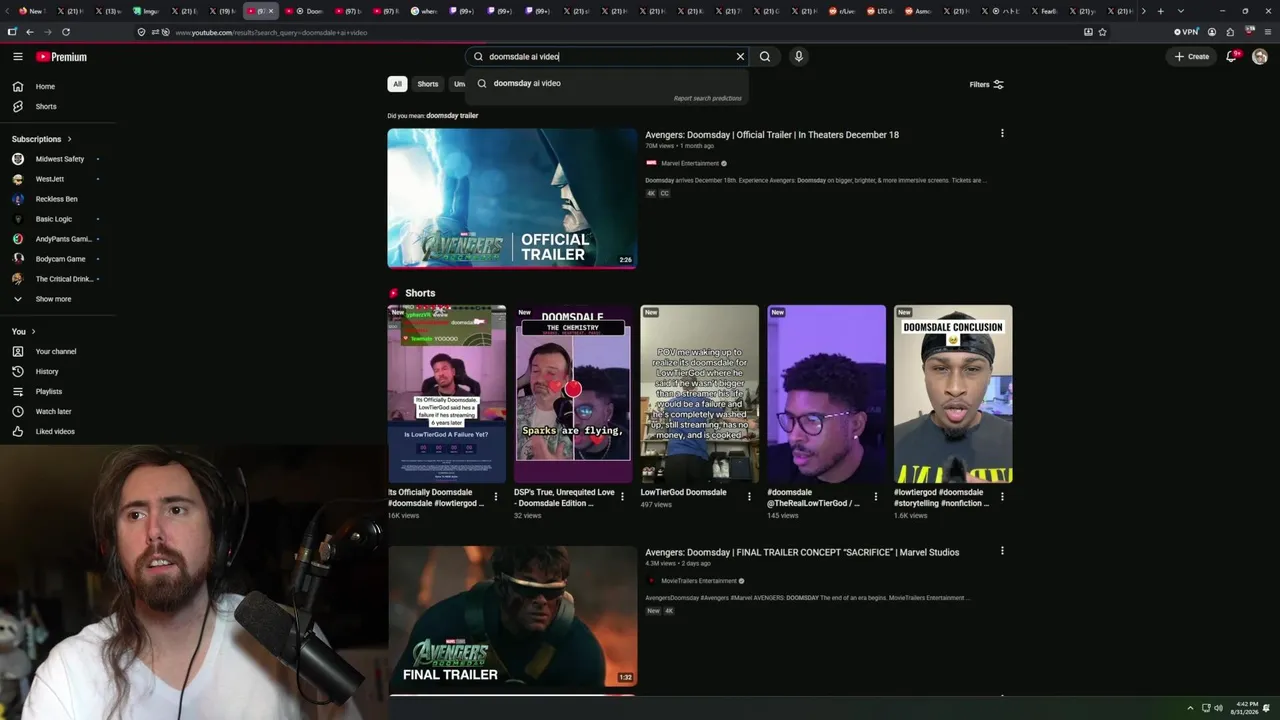1280x720 pixels.
Task: Open Playlists in sidebar
Action: click(x=58, y=391)
